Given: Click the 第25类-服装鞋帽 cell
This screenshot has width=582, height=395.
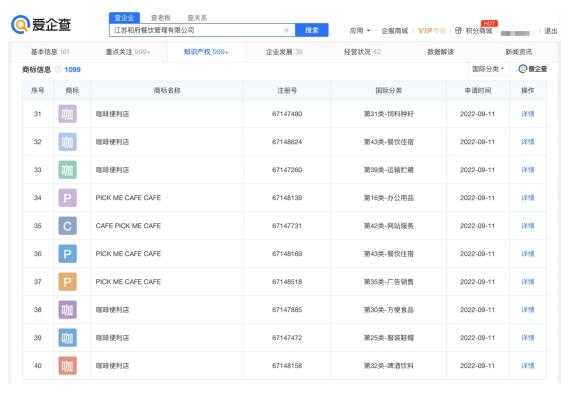Looking at the screenshot, I should tap(389, 338).
